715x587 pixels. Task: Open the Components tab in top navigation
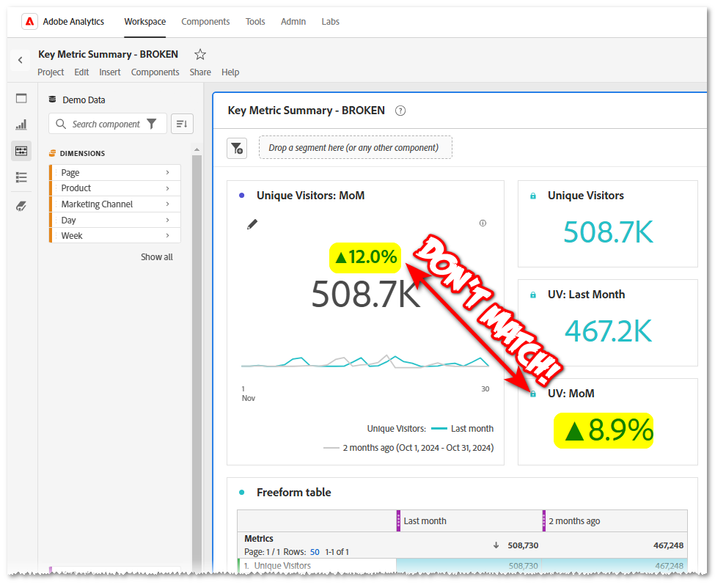[x=205, y=21]
